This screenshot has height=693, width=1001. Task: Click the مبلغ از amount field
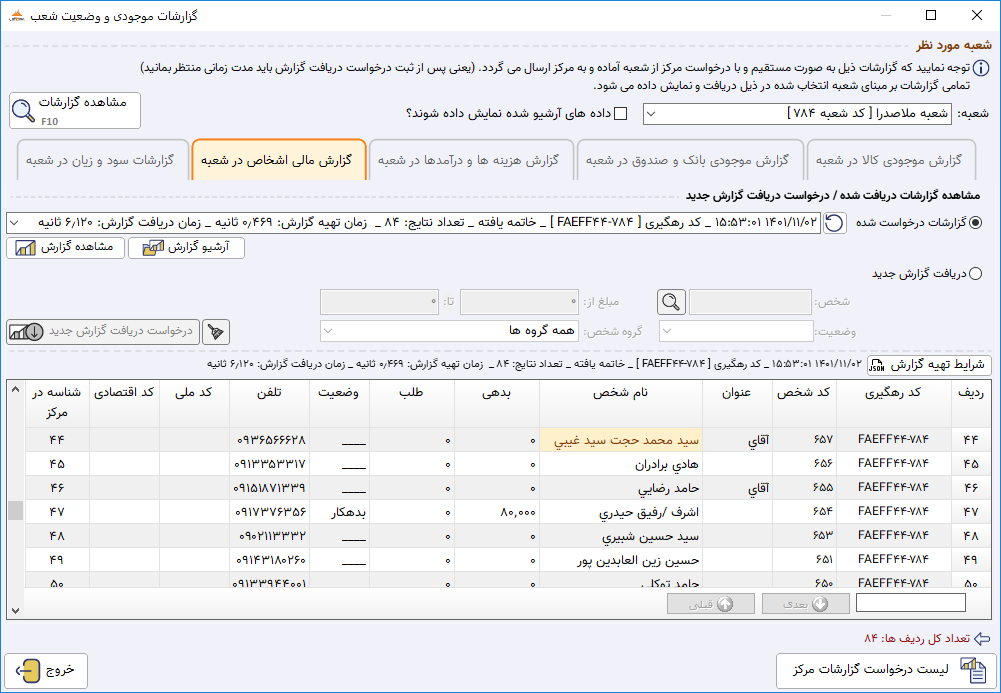point(519,302)
